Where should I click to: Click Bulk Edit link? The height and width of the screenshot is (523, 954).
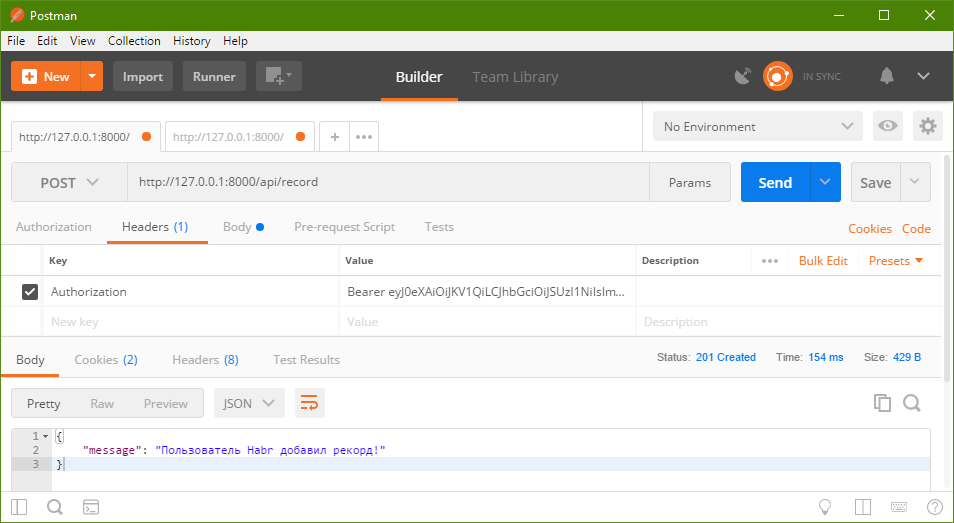[823, 261]
